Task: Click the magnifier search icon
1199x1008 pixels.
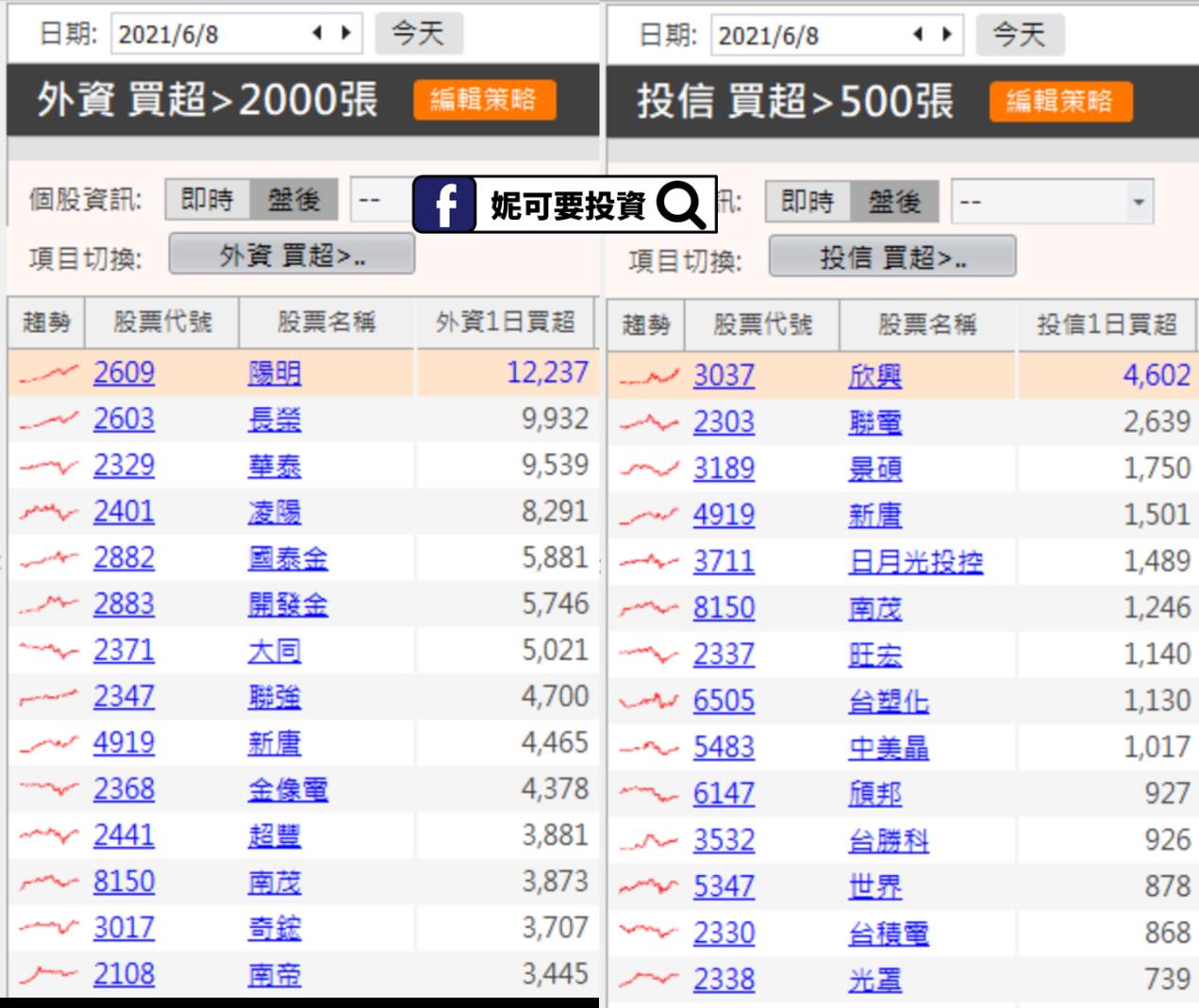Action: (681, 205)
